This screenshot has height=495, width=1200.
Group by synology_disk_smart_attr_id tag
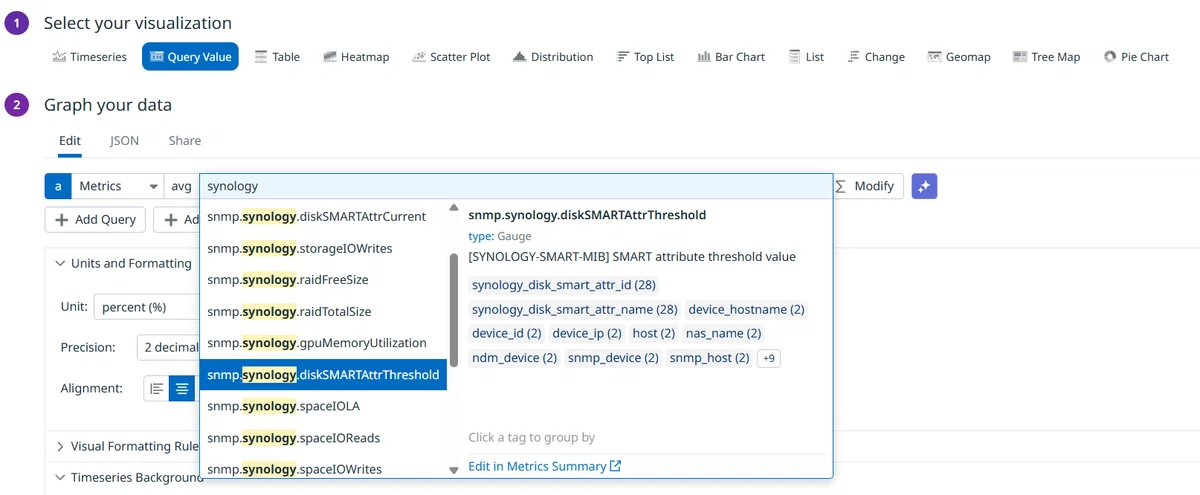tap(564, 285)
